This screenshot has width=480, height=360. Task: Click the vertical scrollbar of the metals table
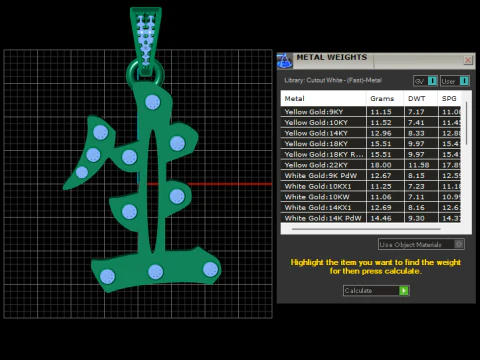(x=466, y=123)
